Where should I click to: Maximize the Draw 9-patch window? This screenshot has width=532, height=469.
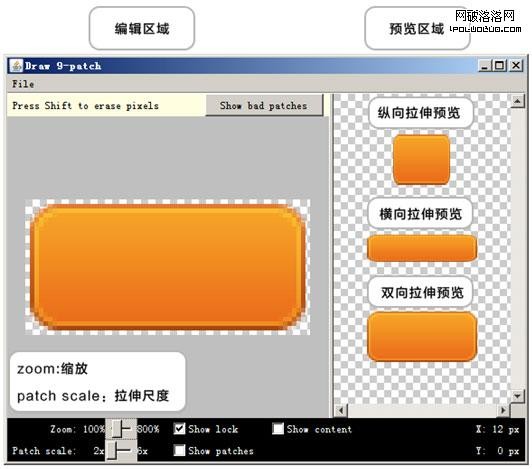[500, 65]
